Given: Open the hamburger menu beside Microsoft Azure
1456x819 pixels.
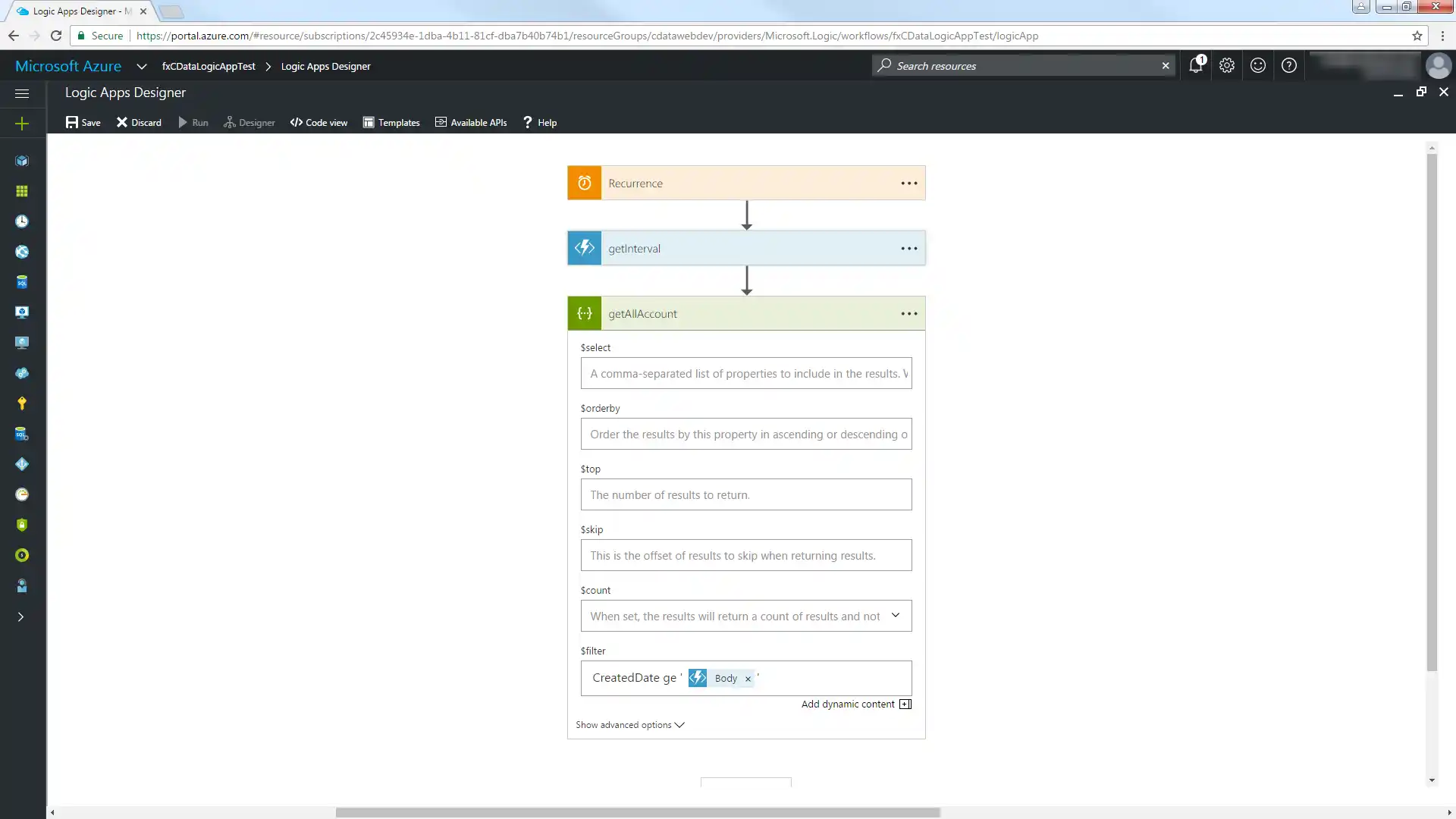Looking at the screenshot, I should 21,93.
